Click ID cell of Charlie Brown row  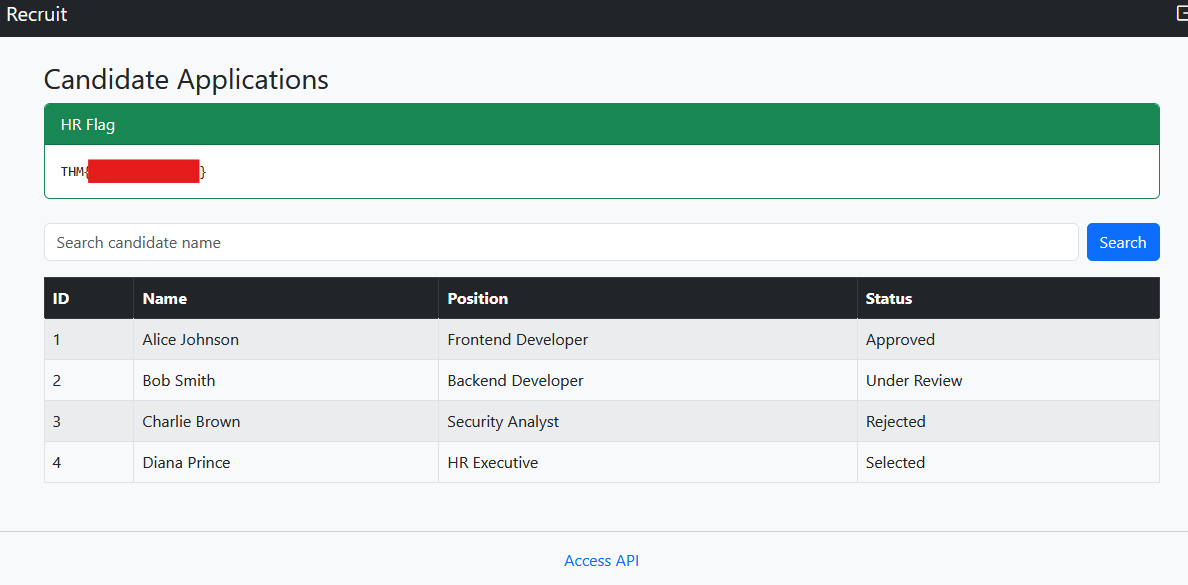[89, 421]
